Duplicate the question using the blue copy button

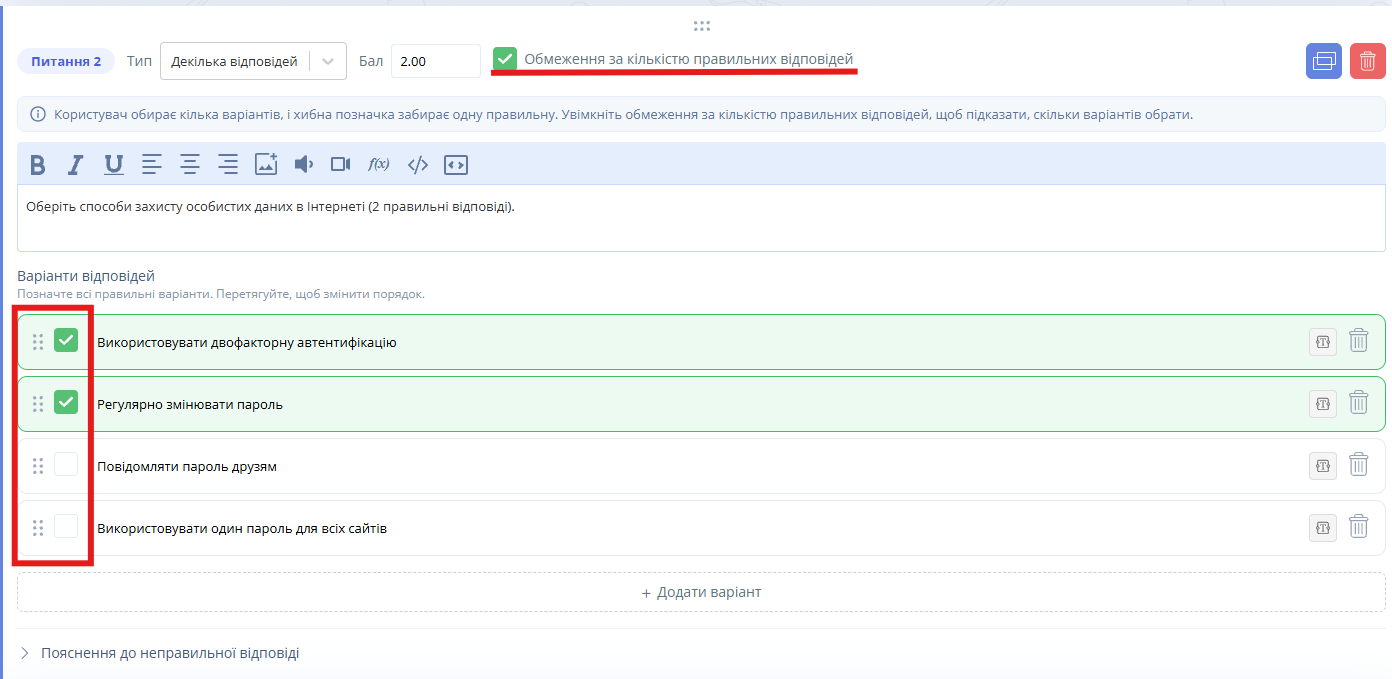[x=1324, y=61]
